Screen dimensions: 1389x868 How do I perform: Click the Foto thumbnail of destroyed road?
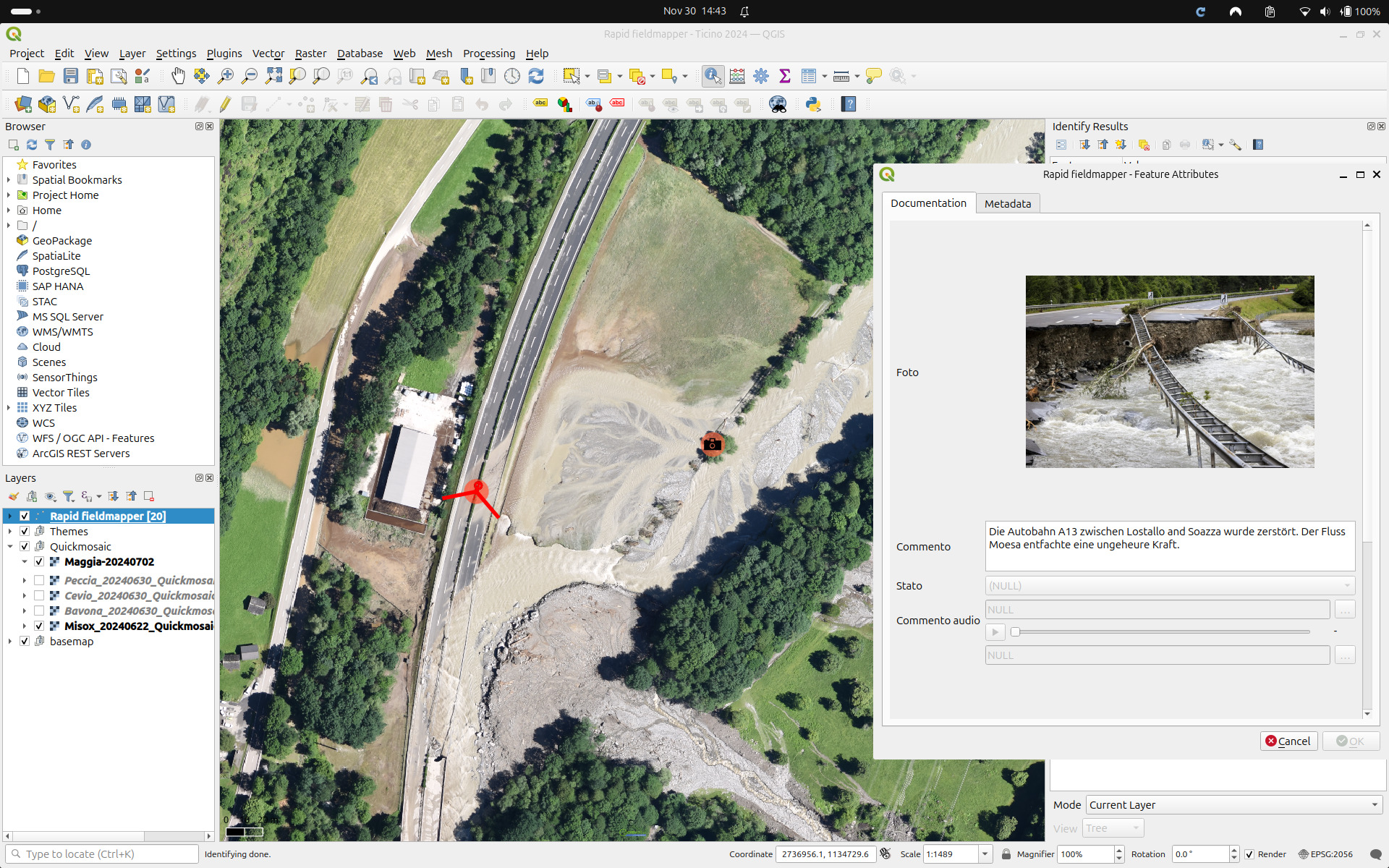(1169, 371)
